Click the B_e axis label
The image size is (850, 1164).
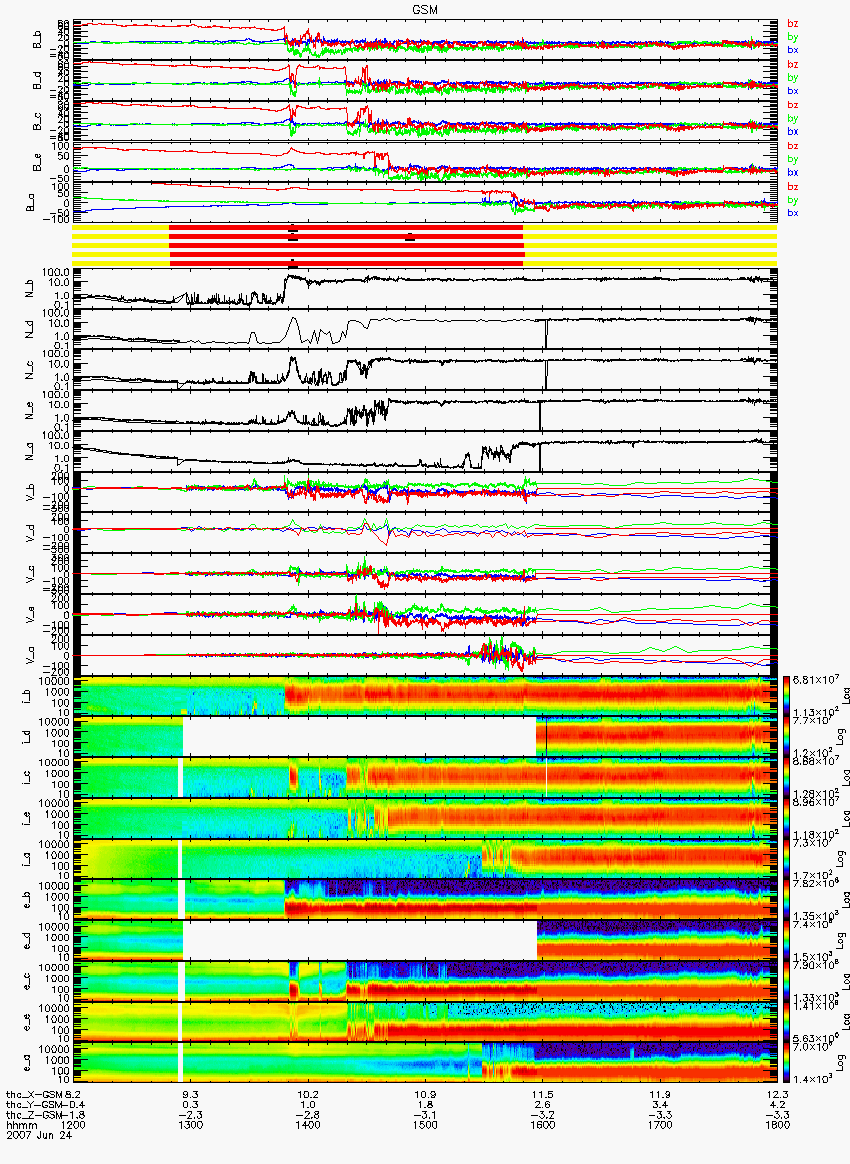tap(37, 163)
